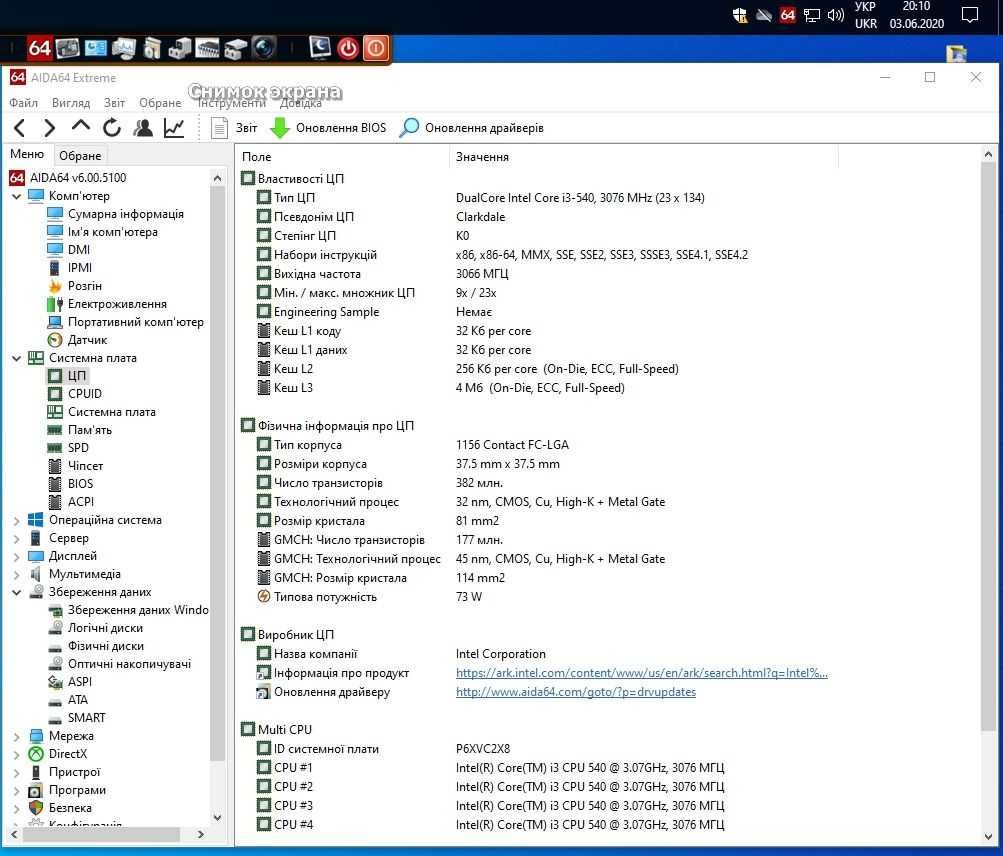Click the clock showing 20:10
Image resolution: width=1003 pixels, height=856 pixels.
(x=916, y=6)
